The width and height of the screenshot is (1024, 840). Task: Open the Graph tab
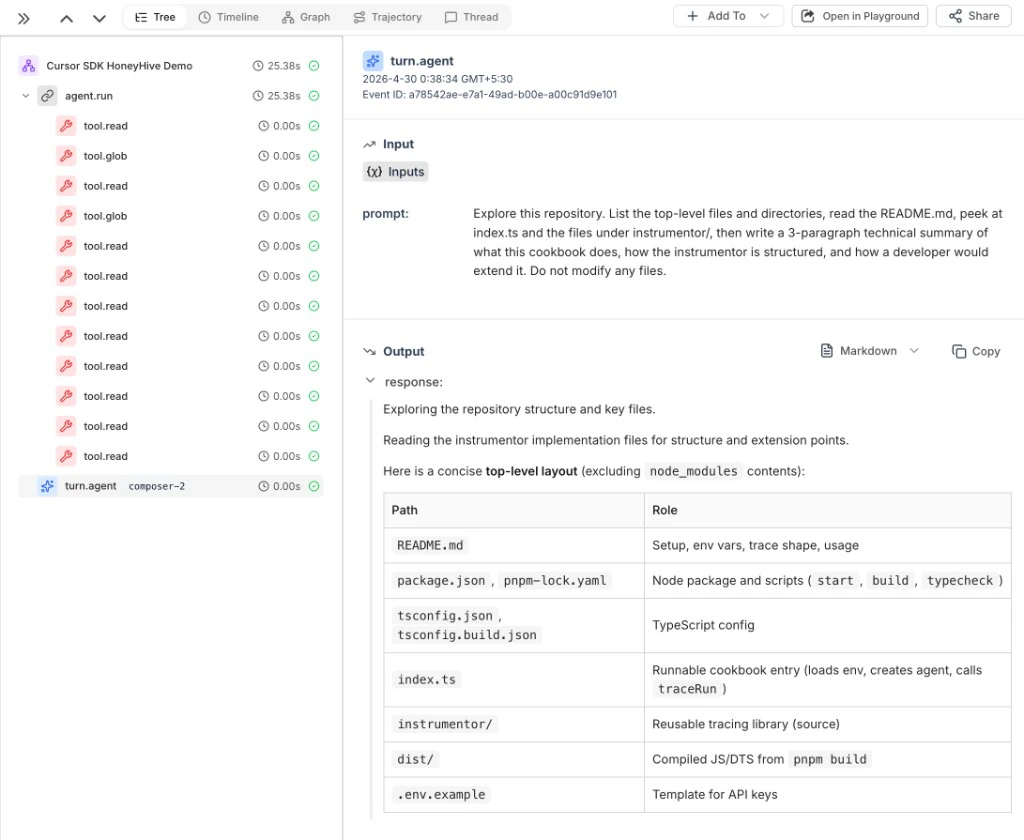306,17
